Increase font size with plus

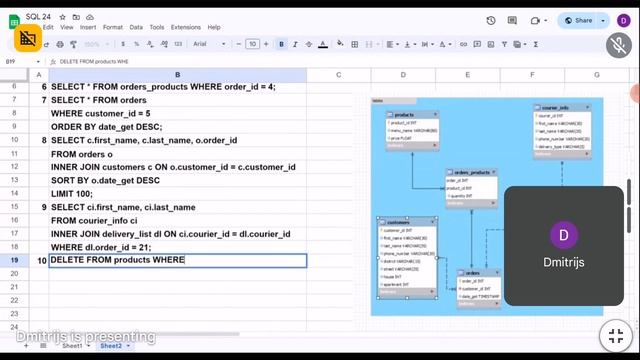(266, 44)
